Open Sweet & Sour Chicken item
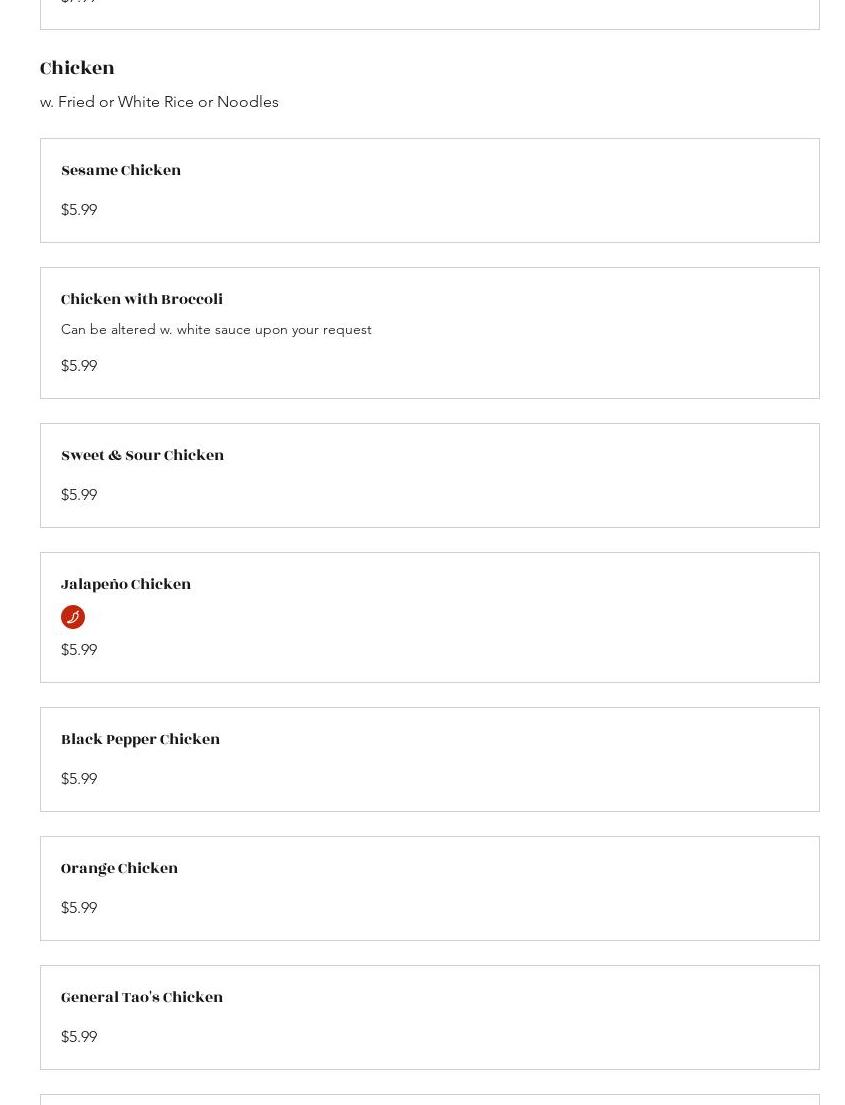This screenshot has height=1105, width=845. click(142, 456)
